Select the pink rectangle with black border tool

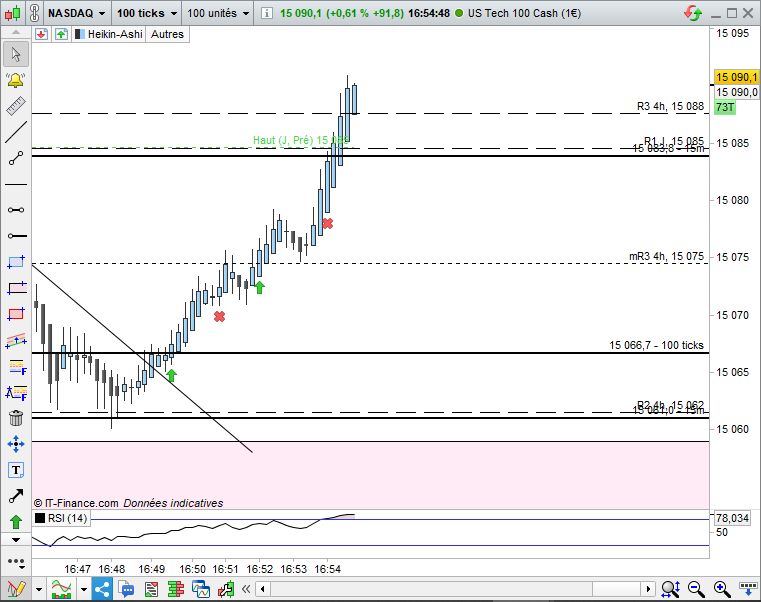(16, 288)
